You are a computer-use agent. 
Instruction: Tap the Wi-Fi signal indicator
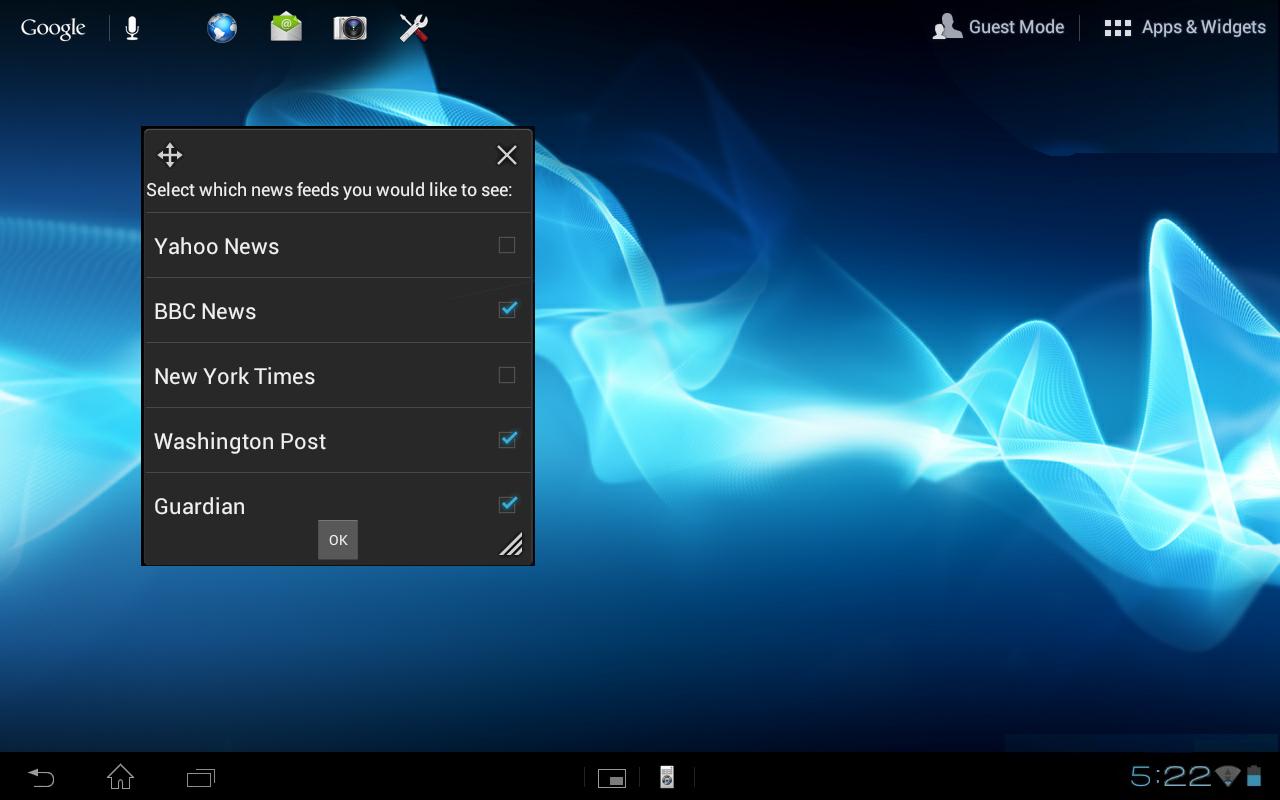(x=1228, y=776)
